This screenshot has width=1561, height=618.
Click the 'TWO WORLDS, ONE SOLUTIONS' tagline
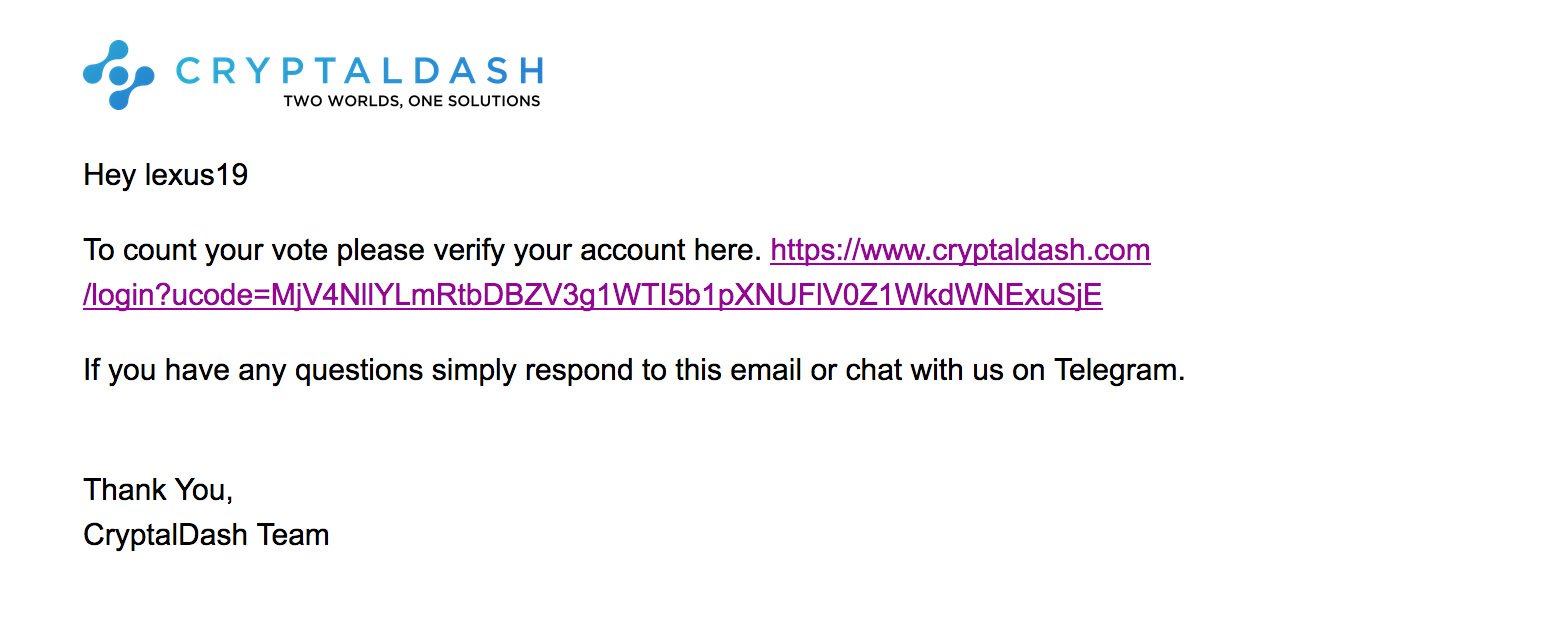412,101
